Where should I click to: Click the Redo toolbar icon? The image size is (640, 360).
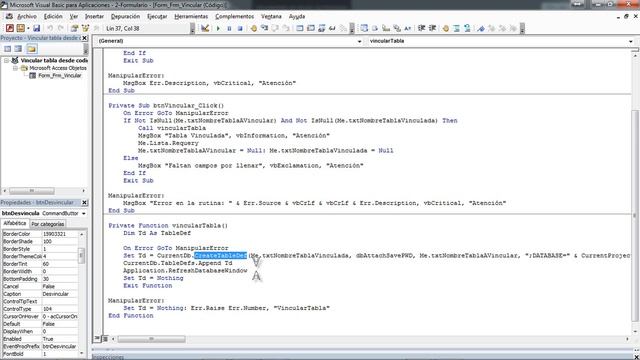point(60,28)
